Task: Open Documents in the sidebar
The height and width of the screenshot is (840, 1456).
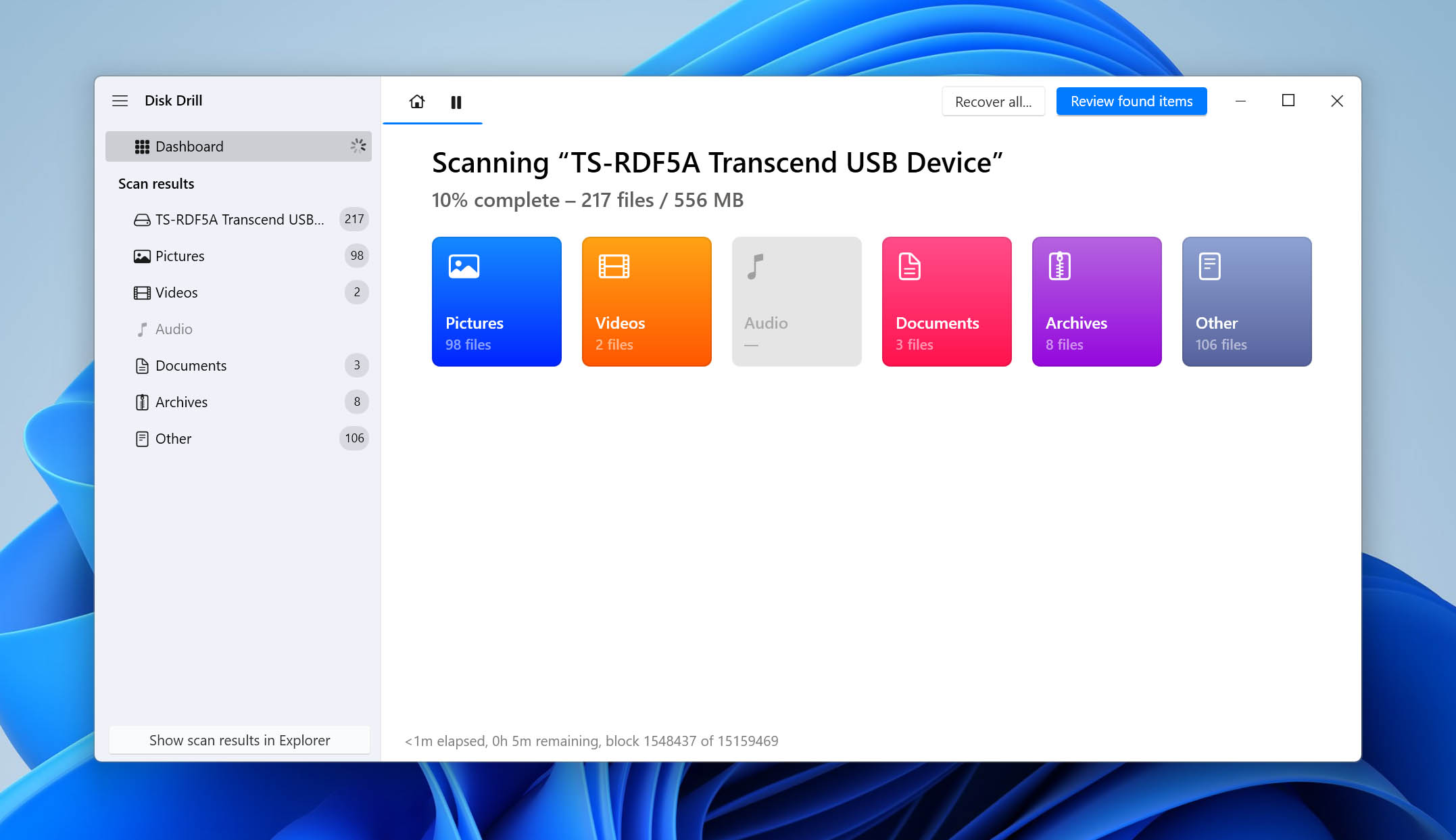Action: coord(239,365)
